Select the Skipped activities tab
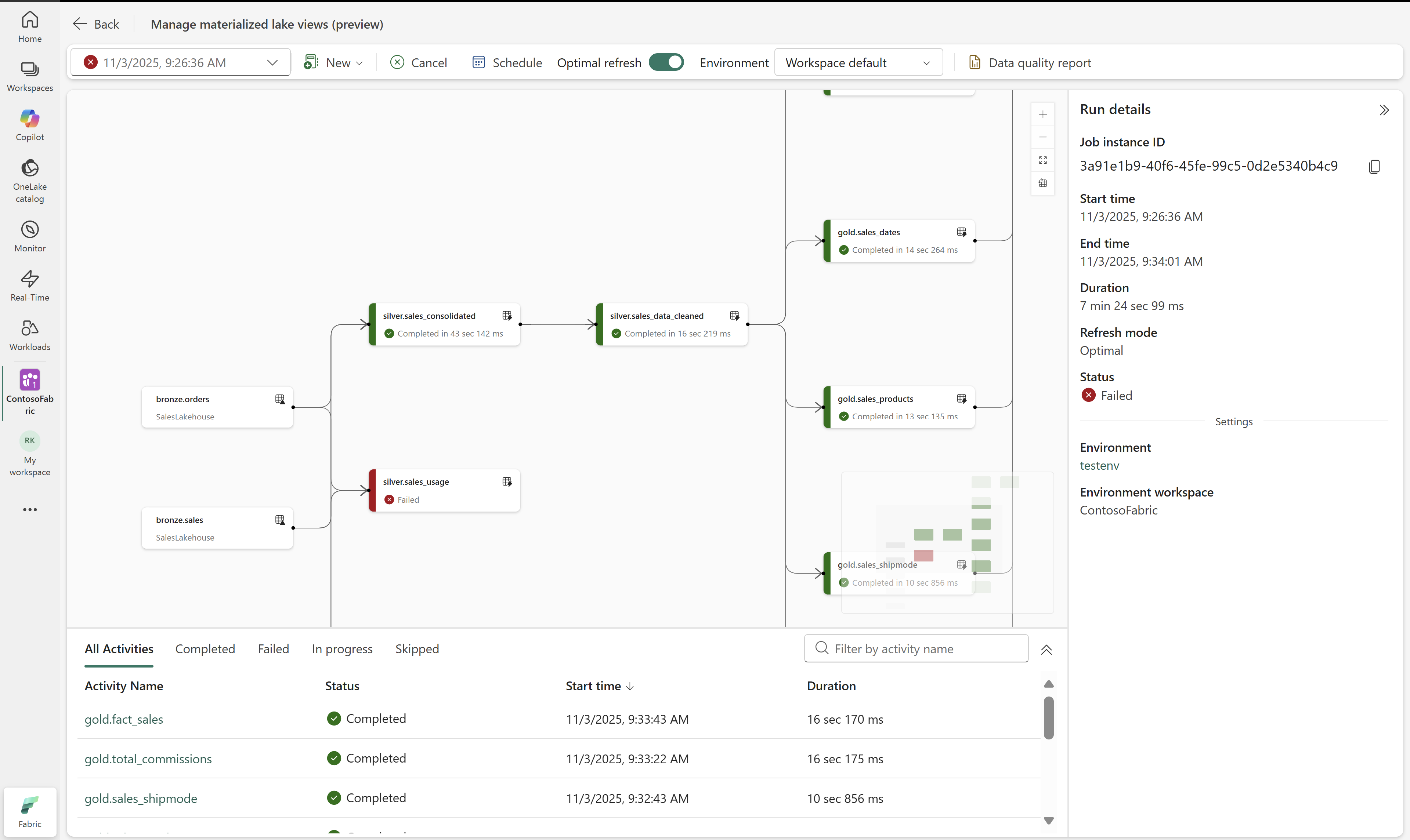1410x840 pixels. pyautogui.click(x=417, y=649)
